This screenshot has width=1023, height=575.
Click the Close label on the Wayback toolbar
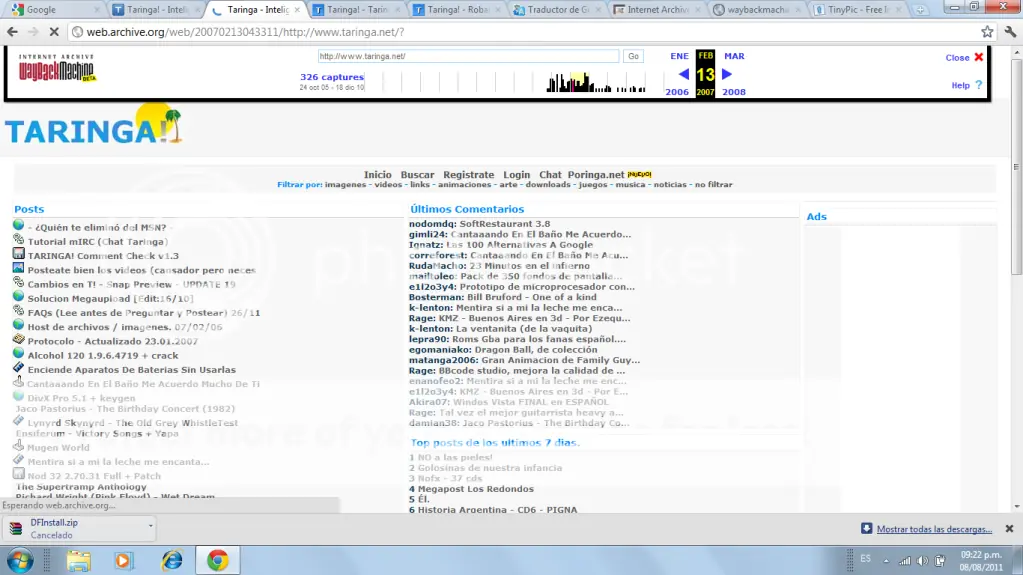coord(957,57)
